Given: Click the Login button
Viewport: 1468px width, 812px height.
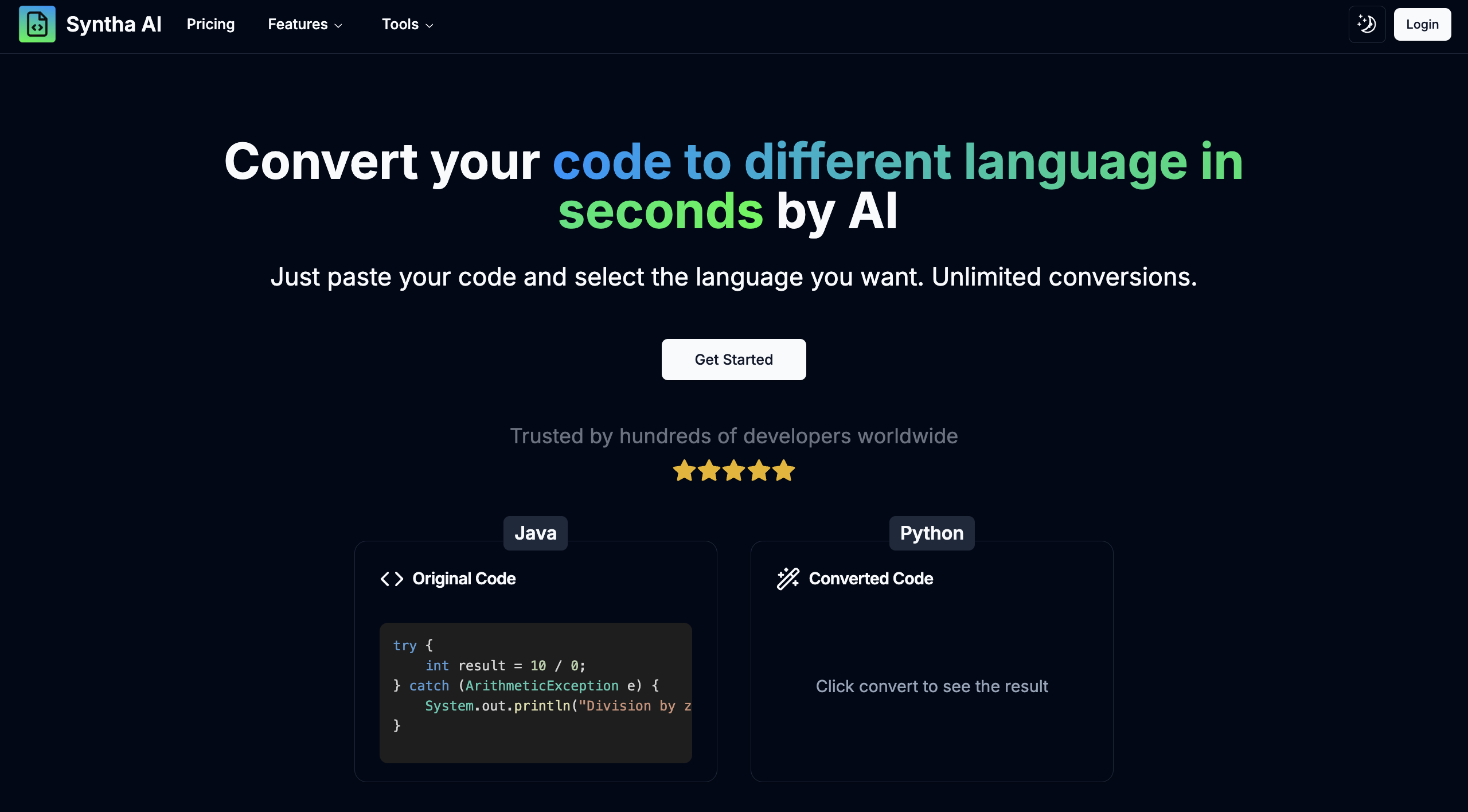Looking at the screenshot, I should pyautogui.click(x=1422, y=24).
